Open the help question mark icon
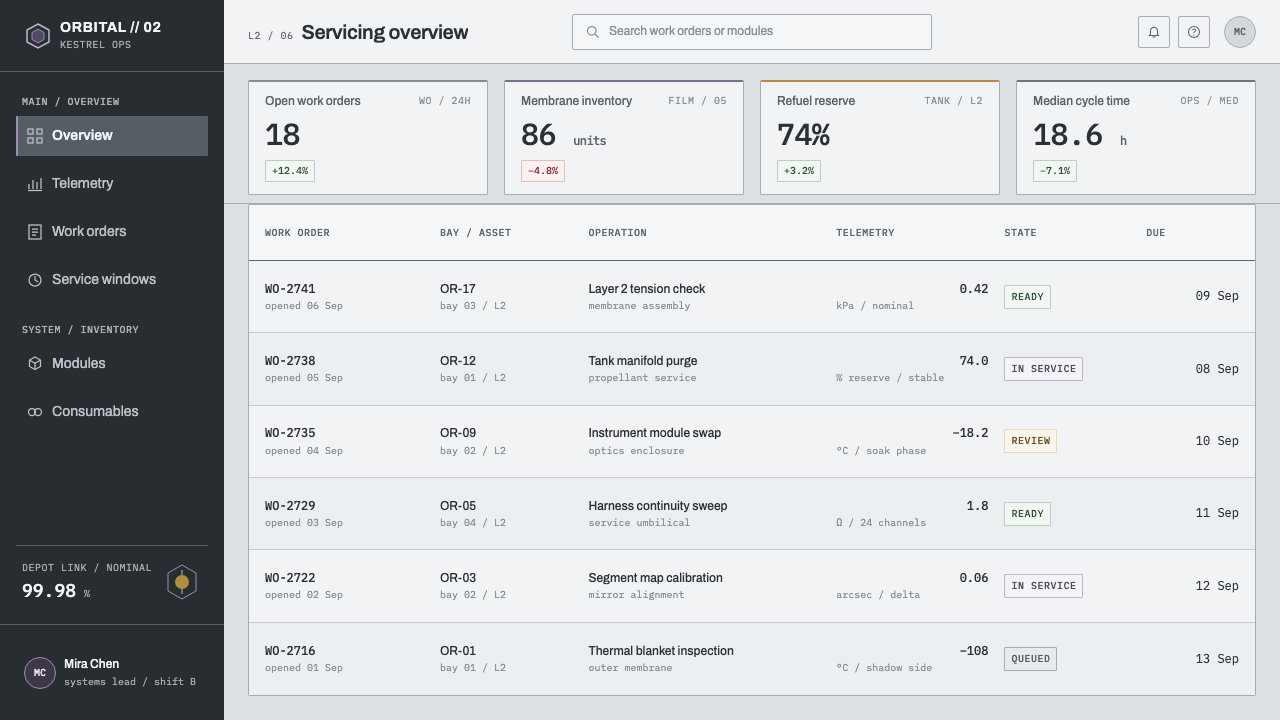The height and width of the screenshot is (720, 1280). pos(1194,32)
